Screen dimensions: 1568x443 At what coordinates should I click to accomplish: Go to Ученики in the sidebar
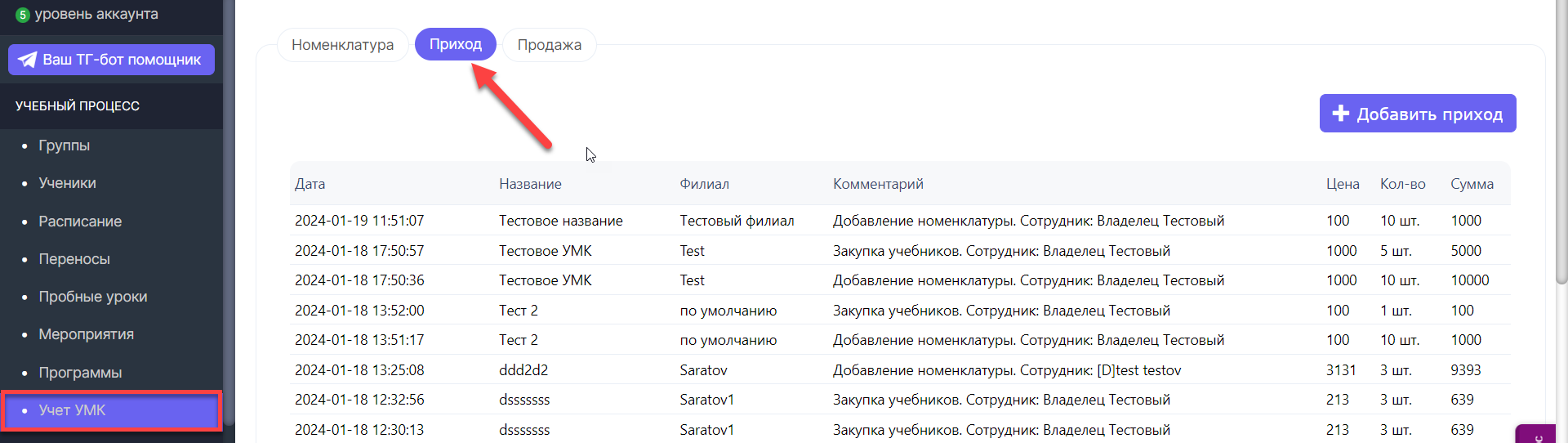click(x=67, y=183)
